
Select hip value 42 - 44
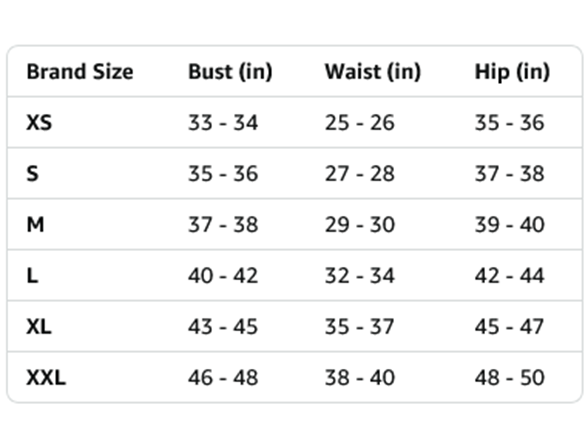[x=510, y=276]
